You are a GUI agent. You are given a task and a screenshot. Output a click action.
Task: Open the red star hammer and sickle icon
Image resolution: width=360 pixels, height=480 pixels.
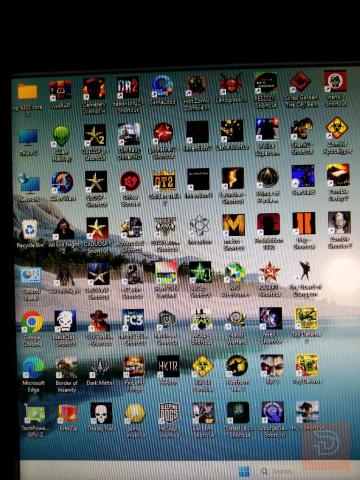[x=270, y=271]
